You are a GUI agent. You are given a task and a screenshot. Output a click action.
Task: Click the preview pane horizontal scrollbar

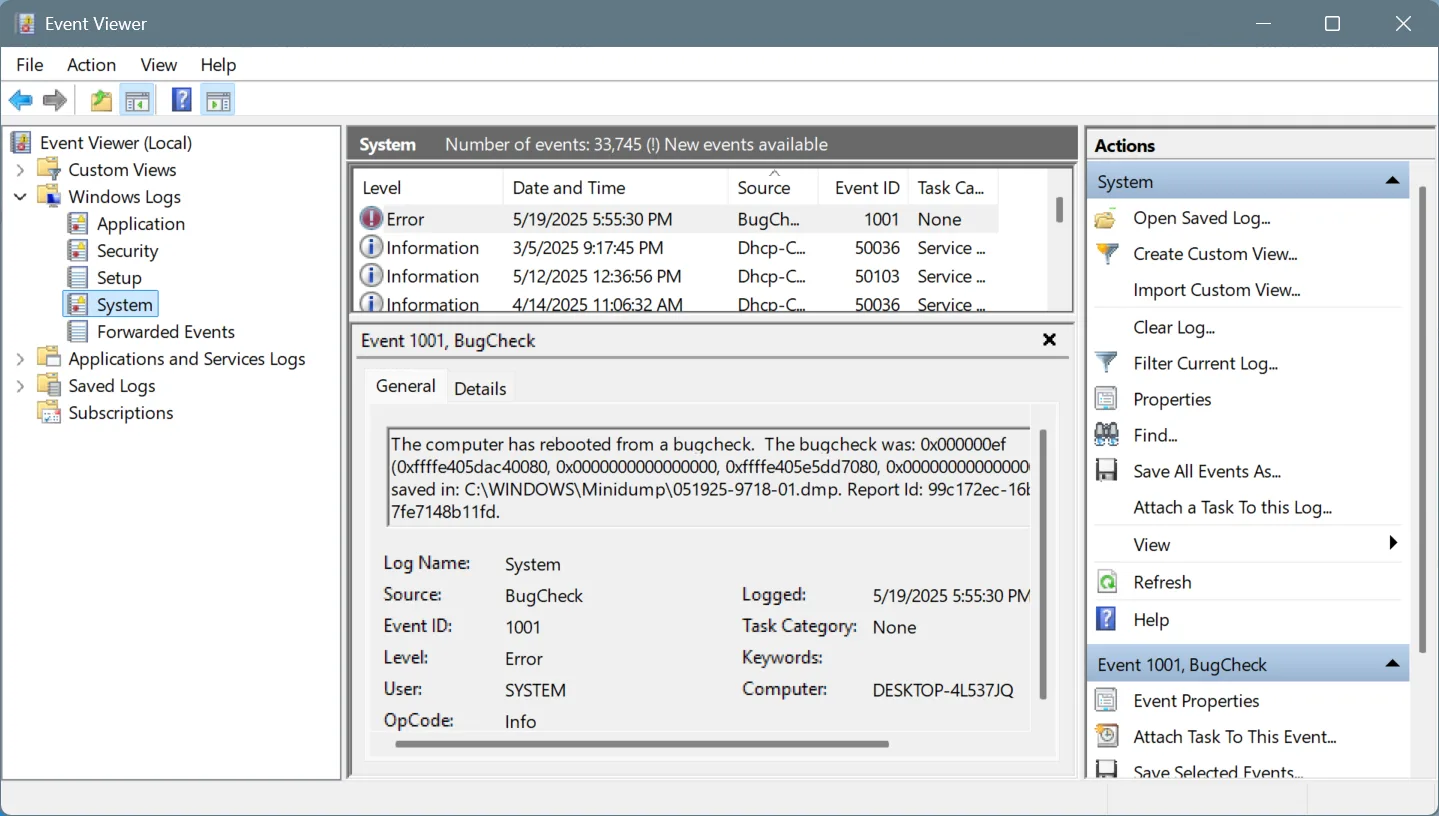[x=642, y=744]
